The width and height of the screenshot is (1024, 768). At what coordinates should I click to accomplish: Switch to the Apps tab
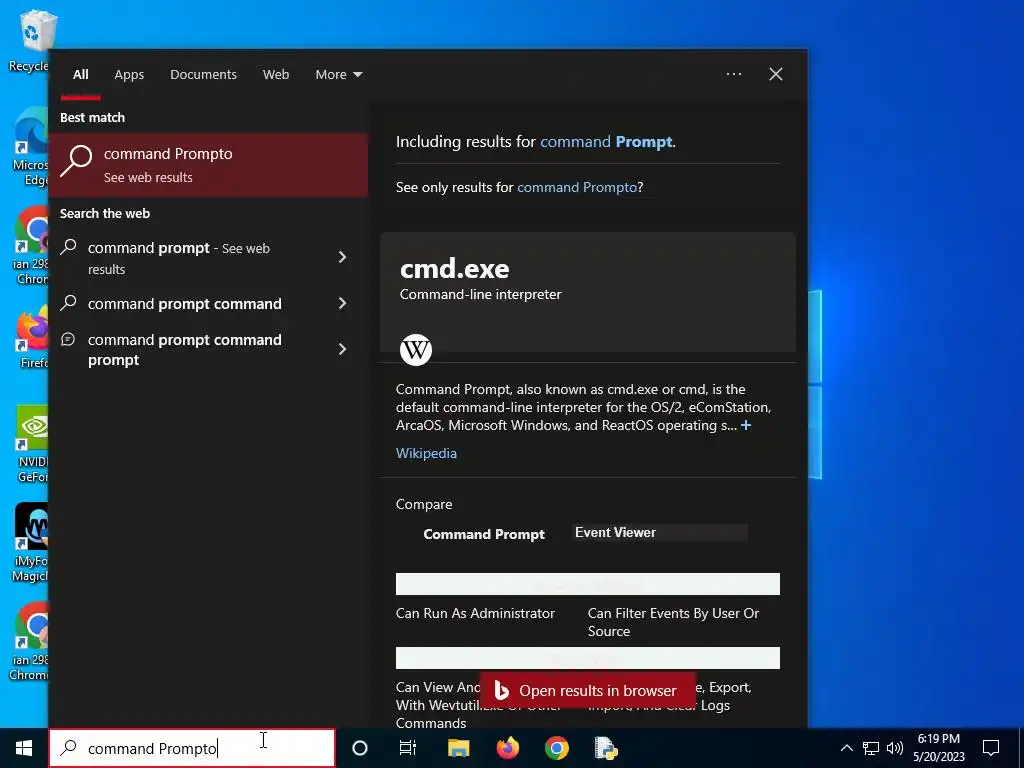129,74
